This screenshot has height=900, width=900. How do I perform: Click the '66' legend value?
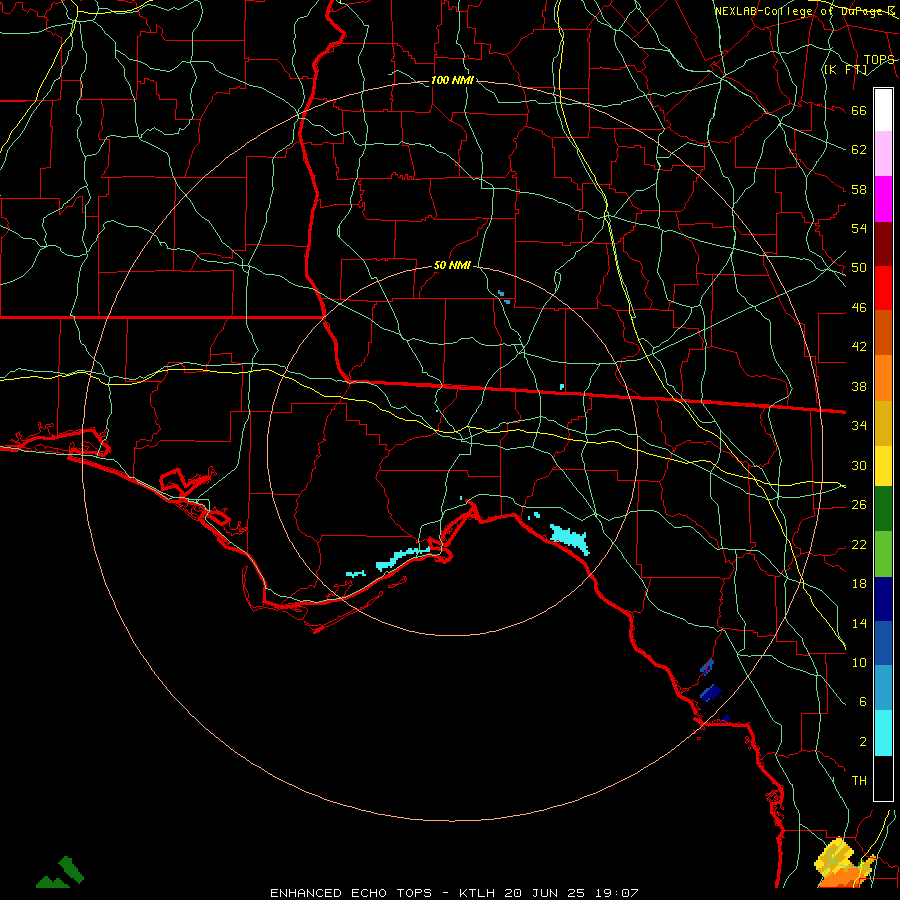point(859,111)
